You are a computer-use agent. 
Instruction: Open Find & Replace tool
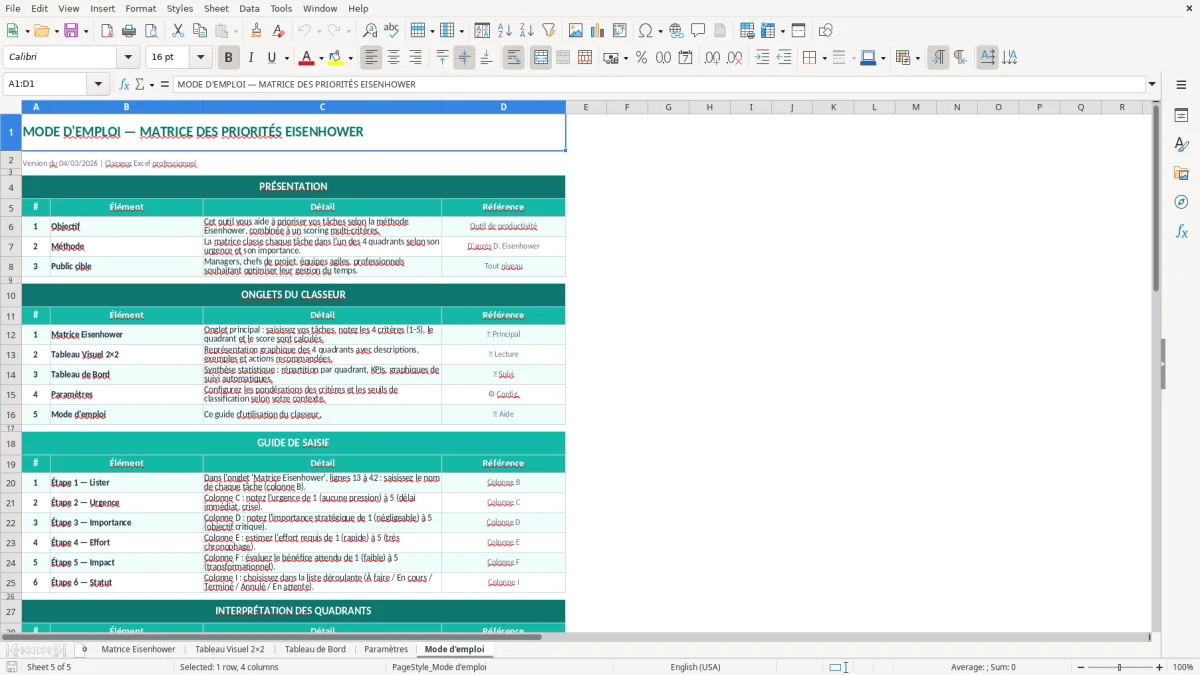pos(370,31)
